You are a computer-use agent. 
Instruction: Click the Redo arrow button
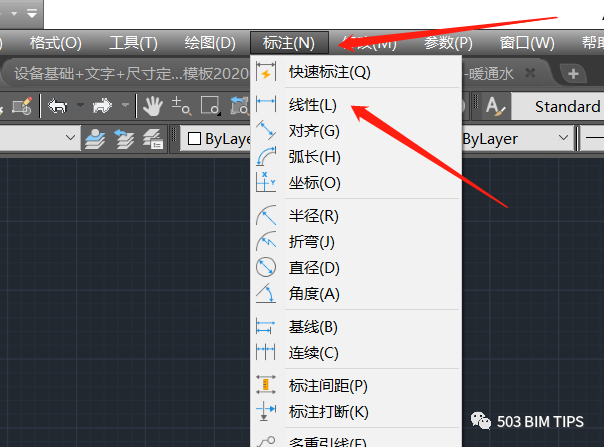102,106
